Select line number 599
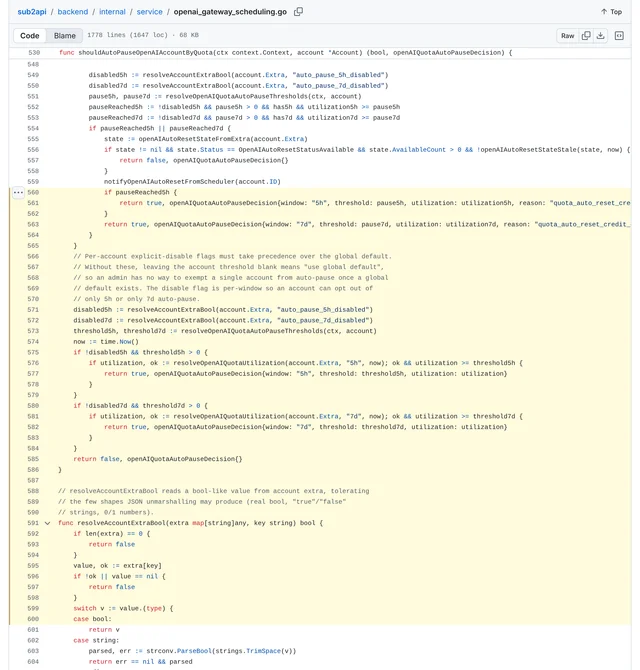Viewport: 640px width, 670px height. click(33, 608)
